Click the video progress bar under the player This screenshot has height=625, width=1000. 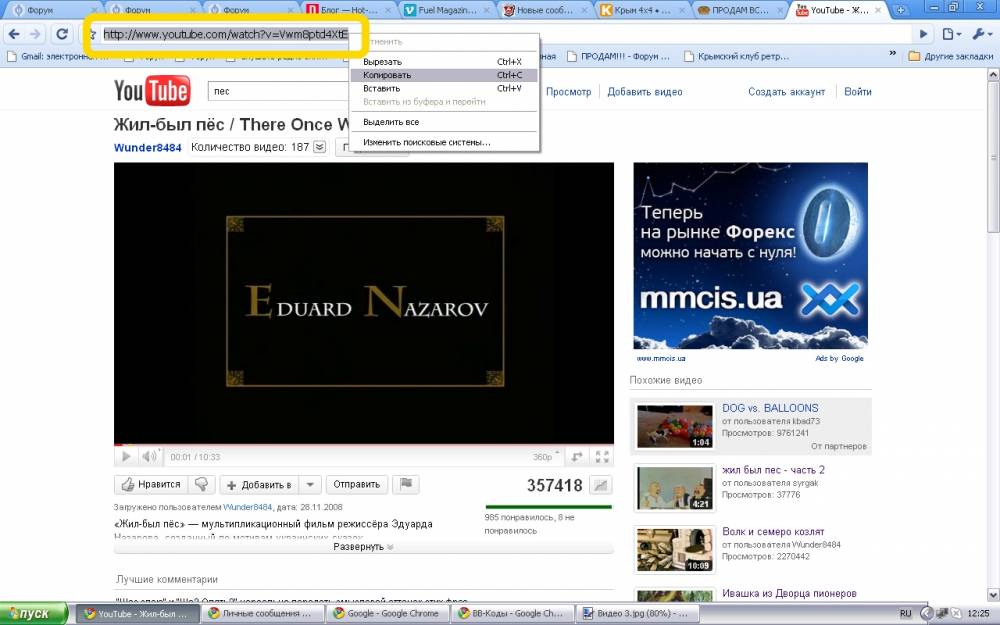364,445
